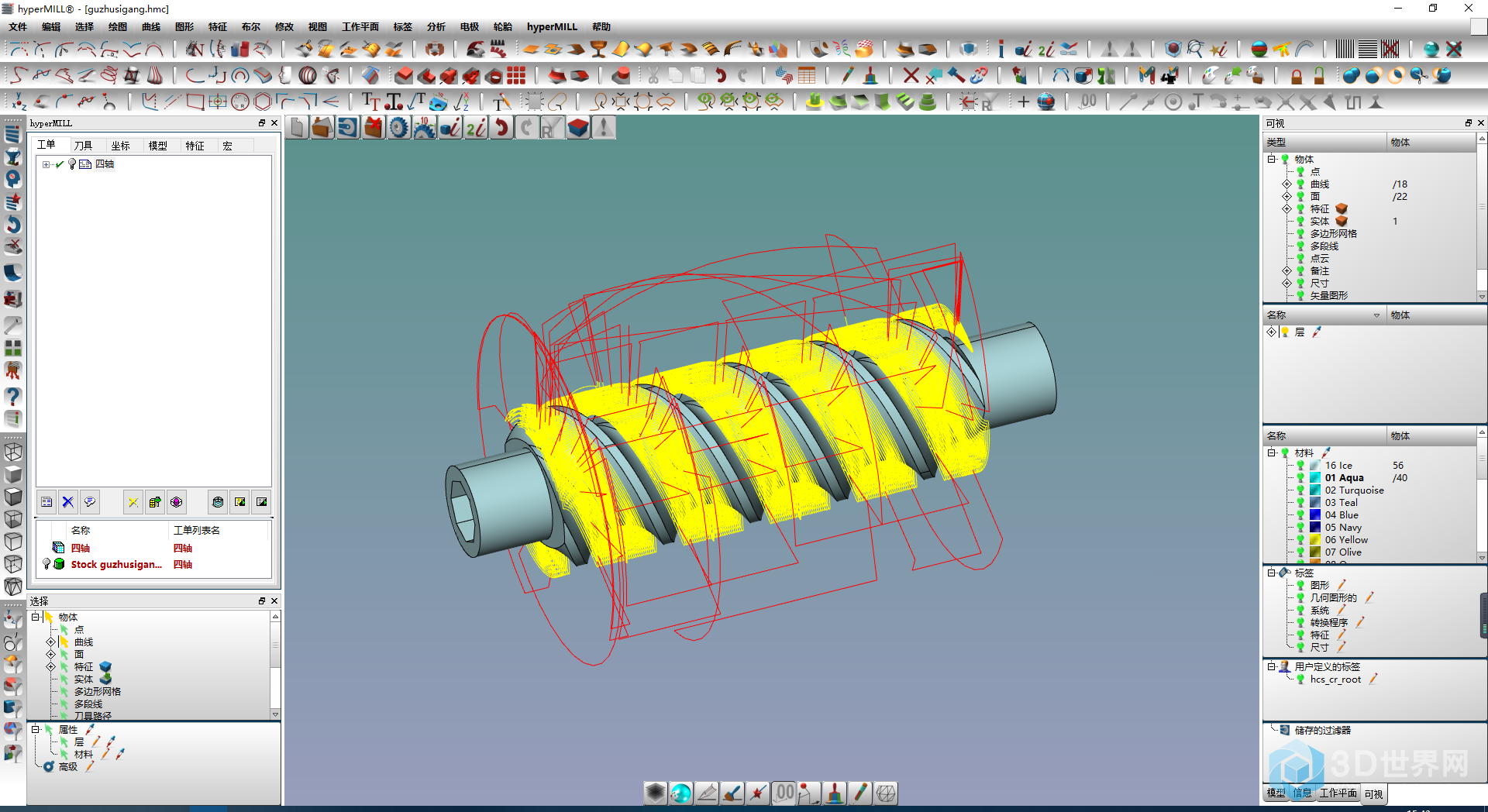Open the 文件 menu

coord(18,27)
